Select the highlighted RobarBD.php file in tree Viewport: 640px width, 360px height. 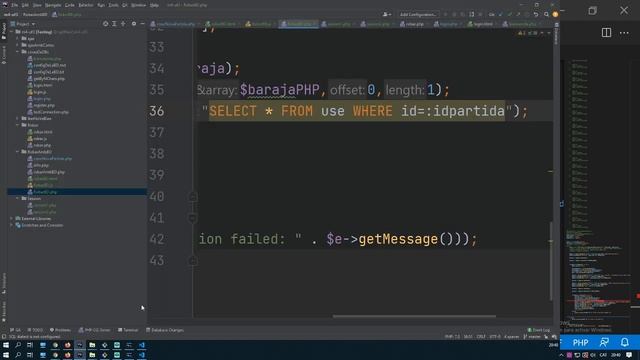coord(77,192)
